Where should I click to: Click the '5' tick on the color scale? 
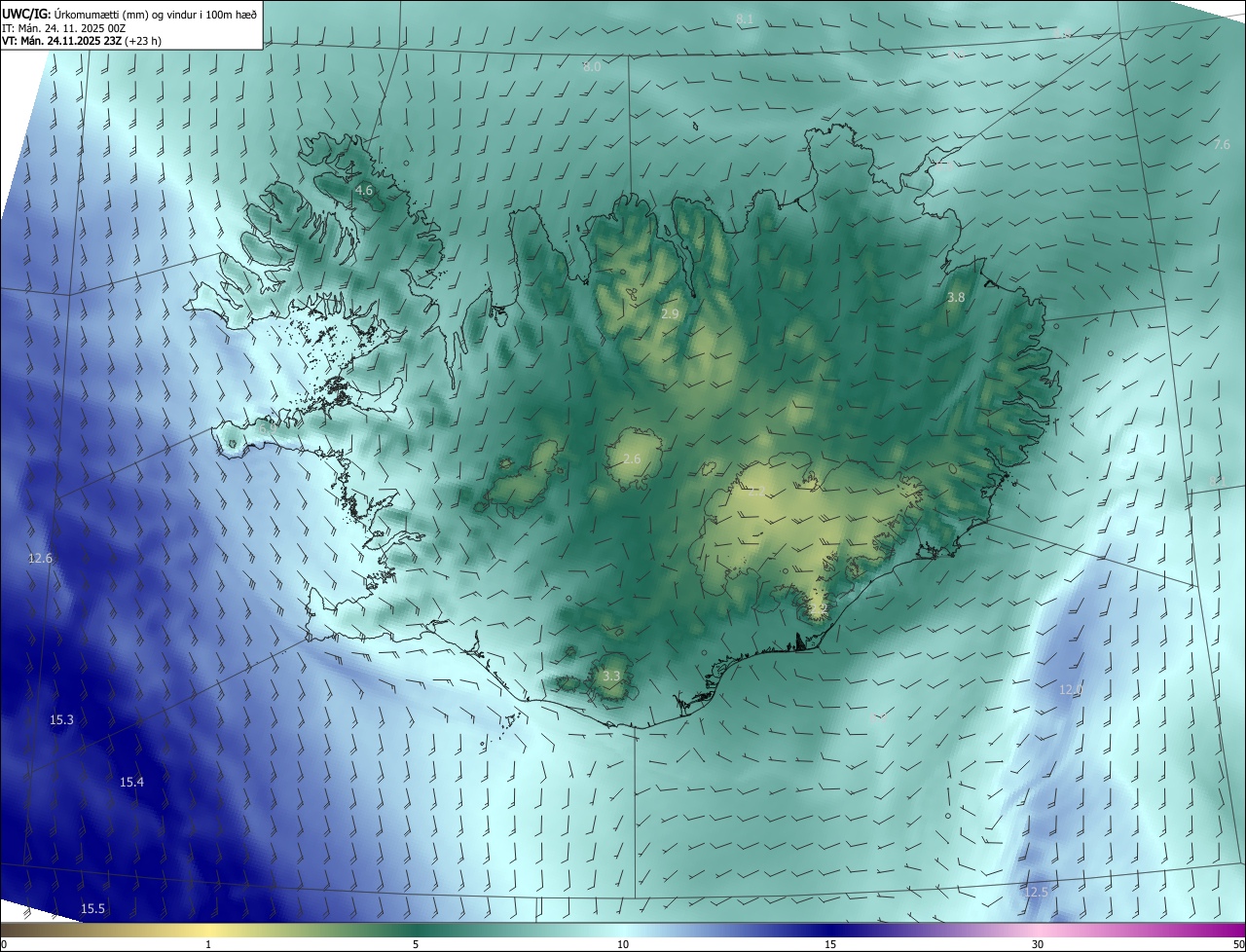[416, 944]
